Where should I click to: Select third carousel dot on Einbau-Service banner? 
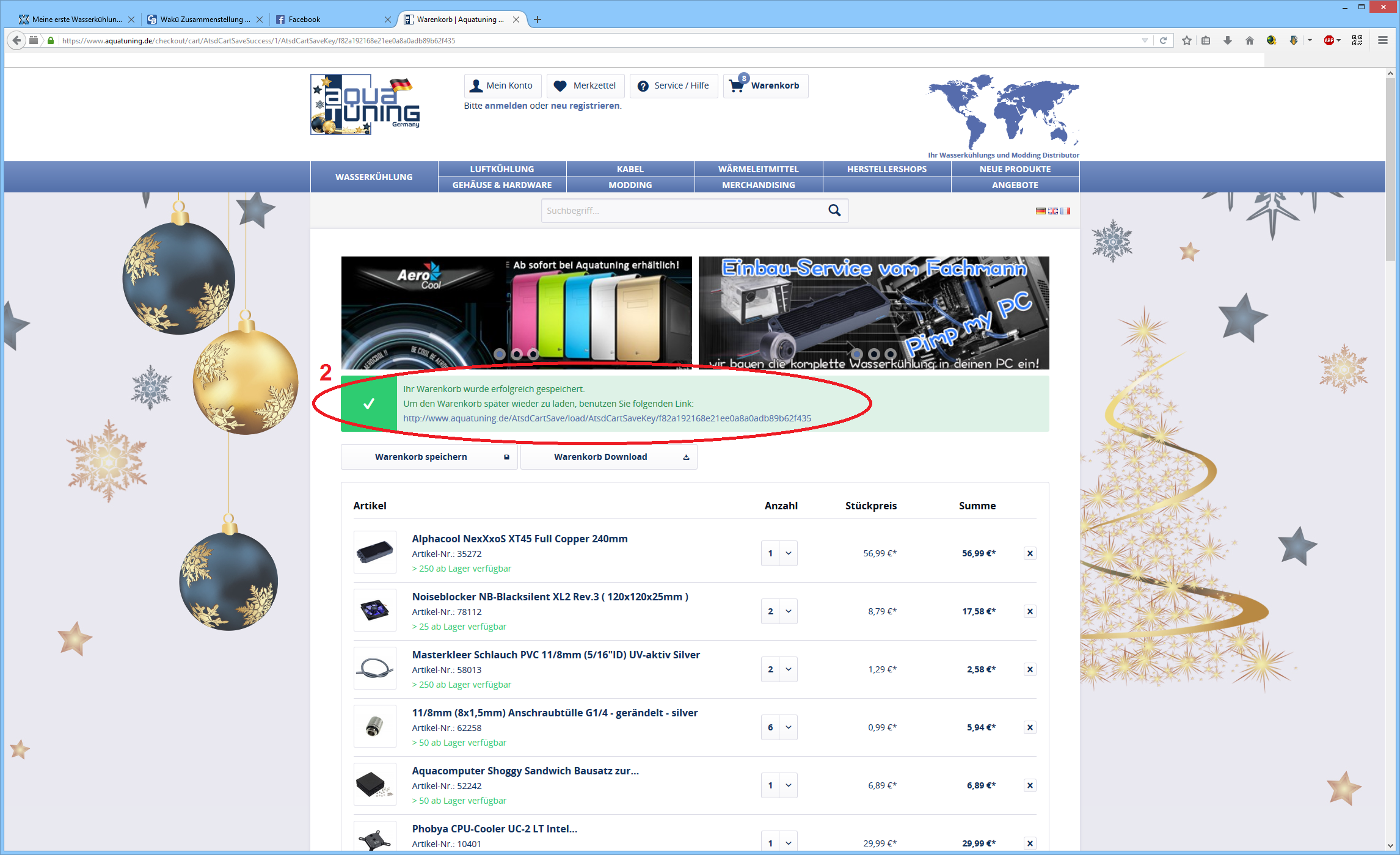890,354
